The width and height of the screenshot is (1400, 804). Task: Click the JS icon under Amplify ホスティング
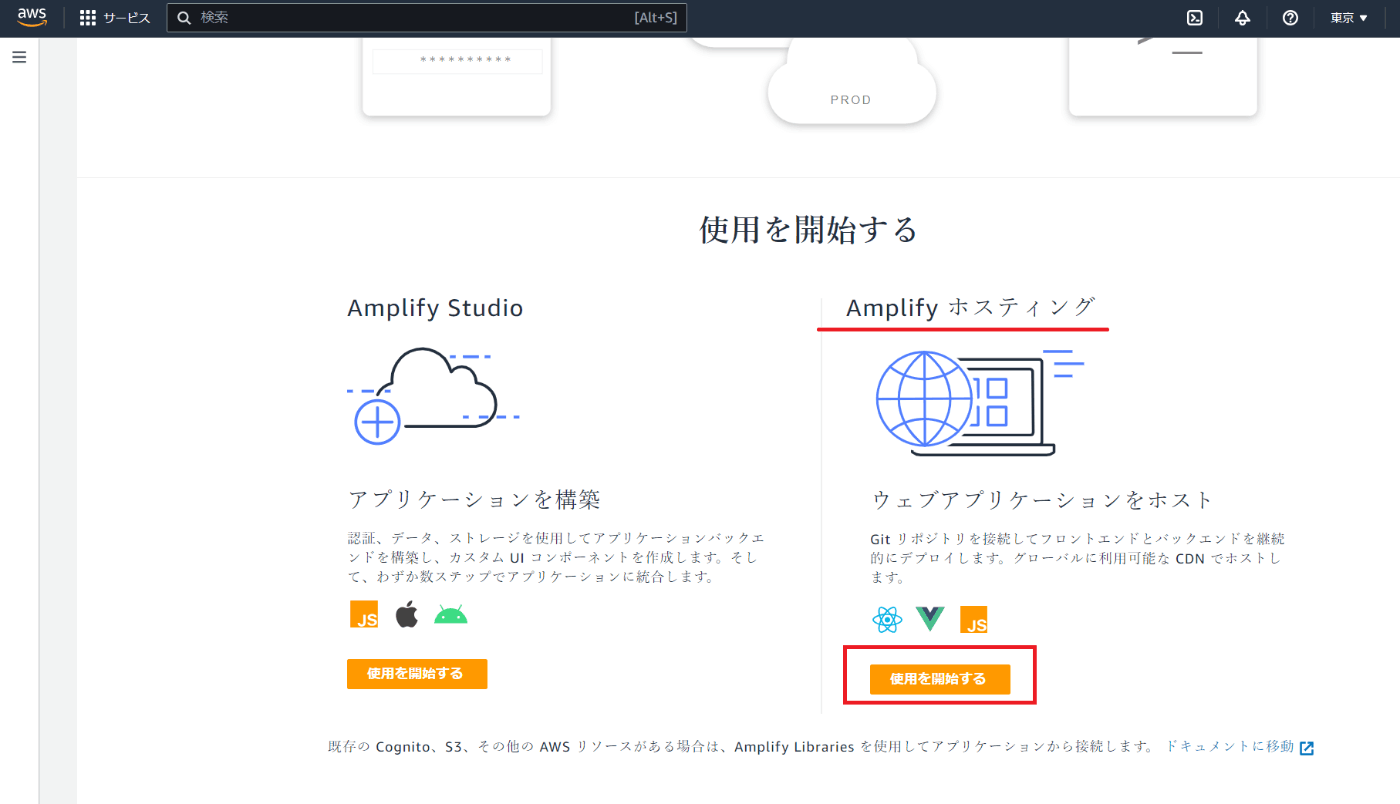974,620
